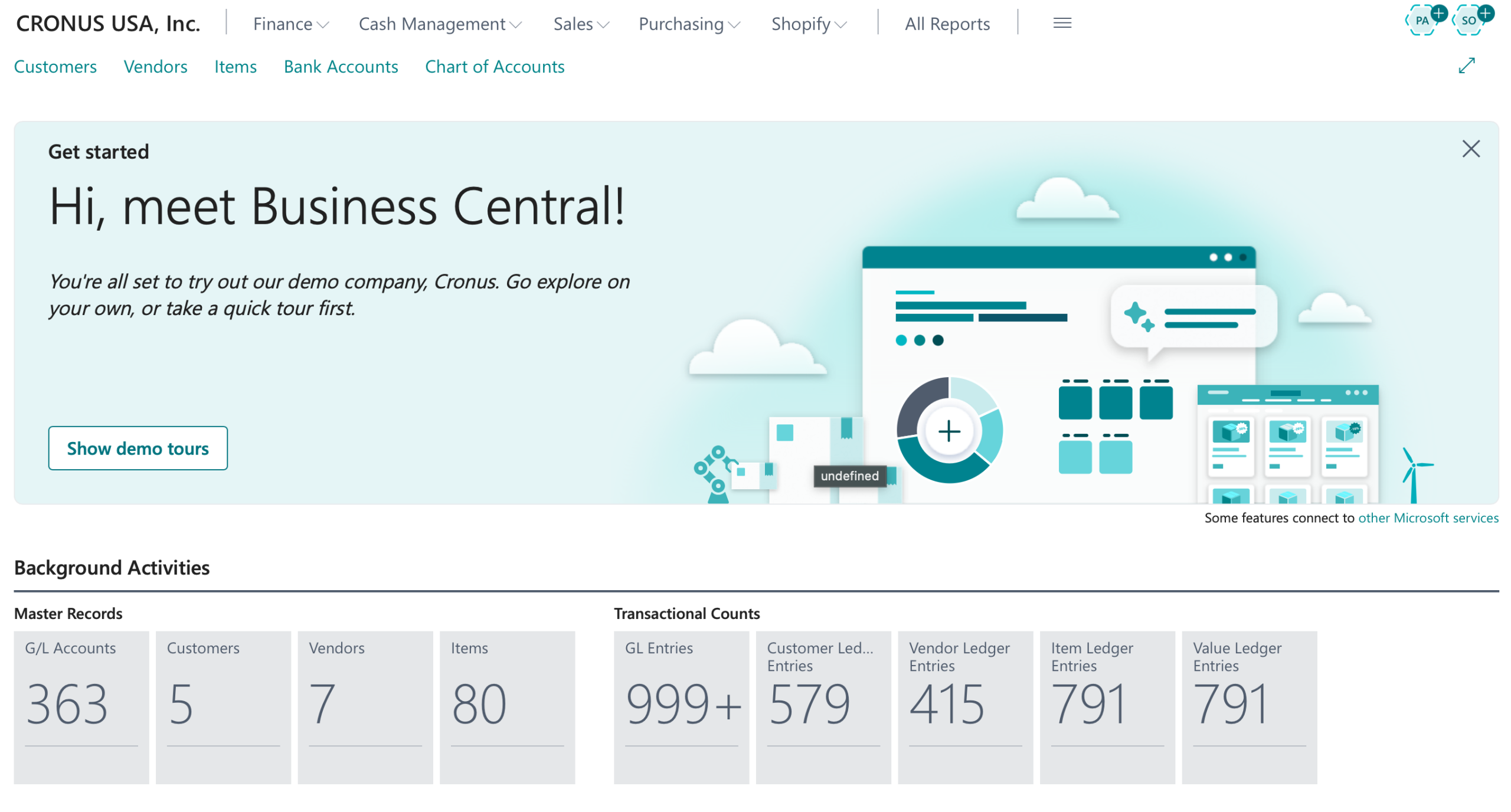Expand the Cash Management dropdown
The height and width of the screenshot is (812, 1511).
pyautogui.click(x=440, y=24)
